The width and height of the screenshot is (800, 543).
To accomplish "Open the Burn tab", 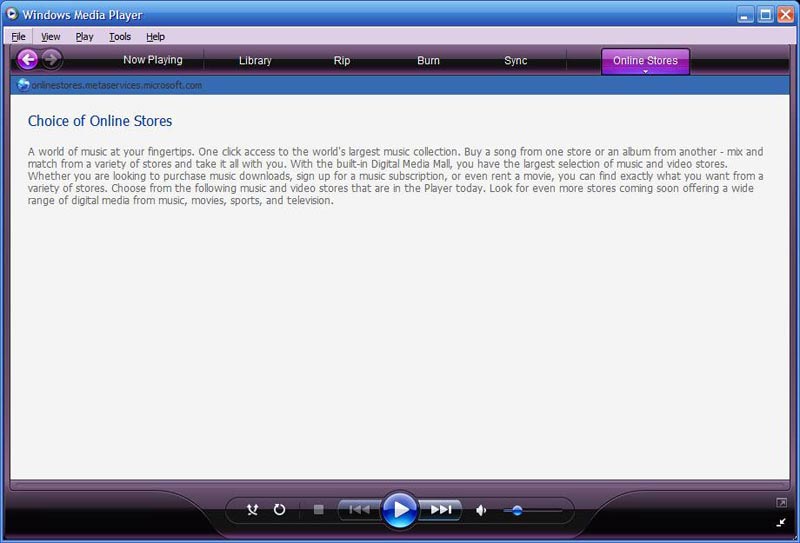I will 428,61.
